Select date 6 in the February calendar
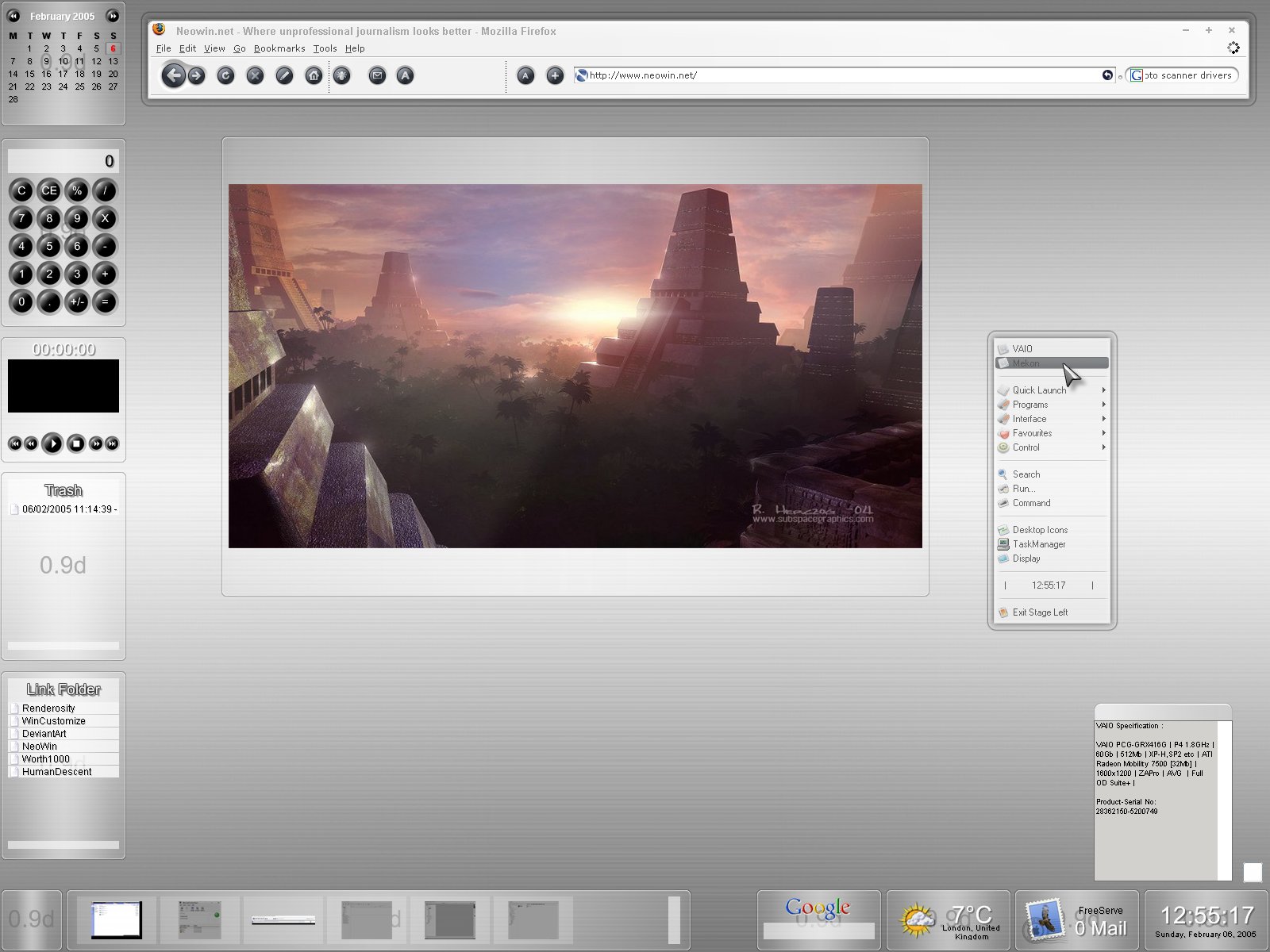The image size is (1270, 952). pyautogui.click(x=113, y=48)
